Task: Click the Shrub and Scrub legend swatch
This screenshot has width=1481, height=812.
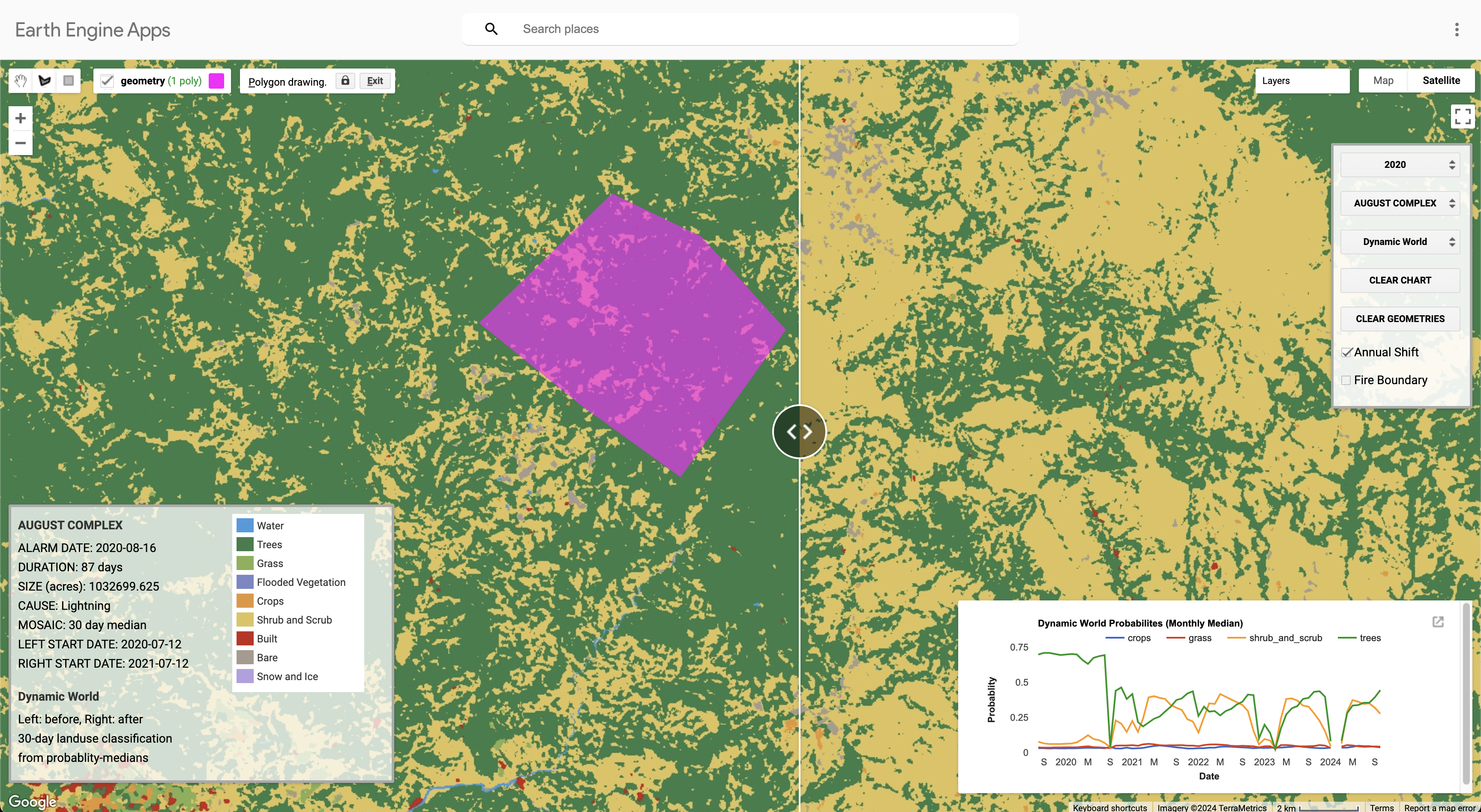Action: [x=245, y=619]
